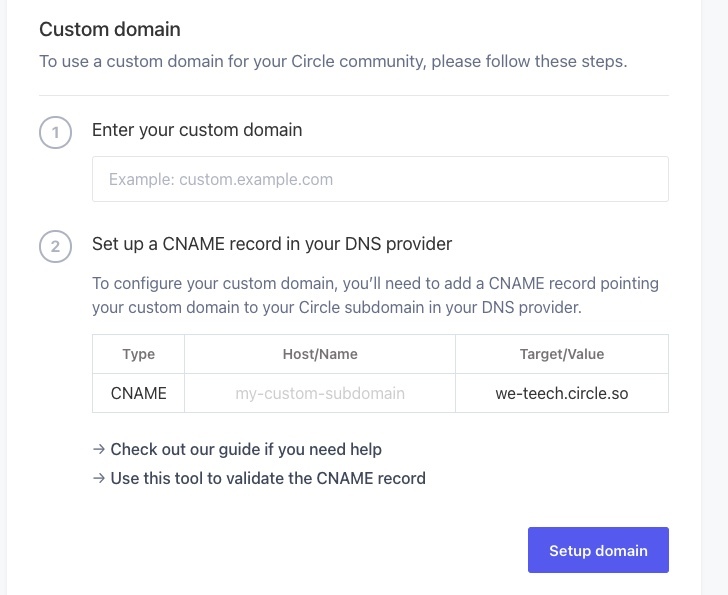The height and width of the screenshot is (595, 728).
Task: Click the my-custom-subdomain host cell
Action: (320, 394)
